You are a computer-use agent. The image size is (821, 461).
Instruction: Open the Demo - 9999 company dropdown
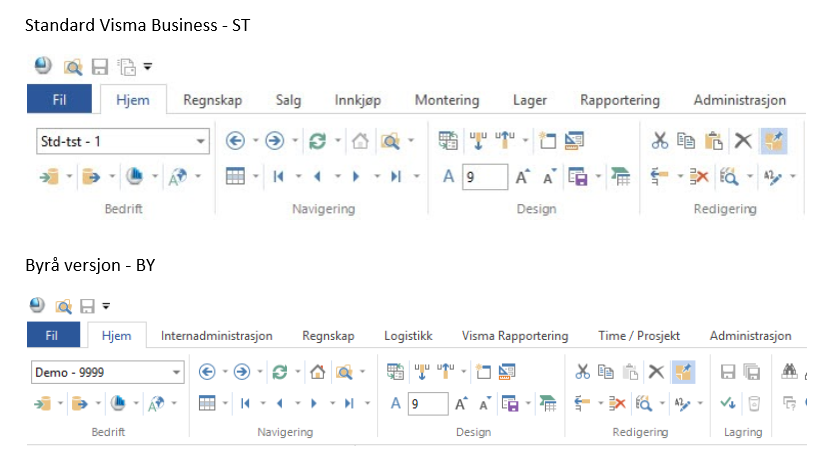pos(108,372)
